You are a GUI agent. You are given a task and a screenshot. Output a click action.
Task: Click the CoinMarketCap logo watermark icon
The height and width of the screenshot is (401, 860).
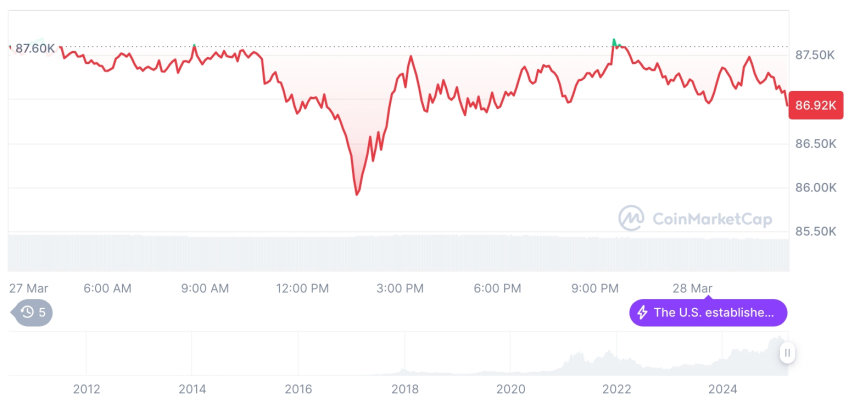[630, 218]
